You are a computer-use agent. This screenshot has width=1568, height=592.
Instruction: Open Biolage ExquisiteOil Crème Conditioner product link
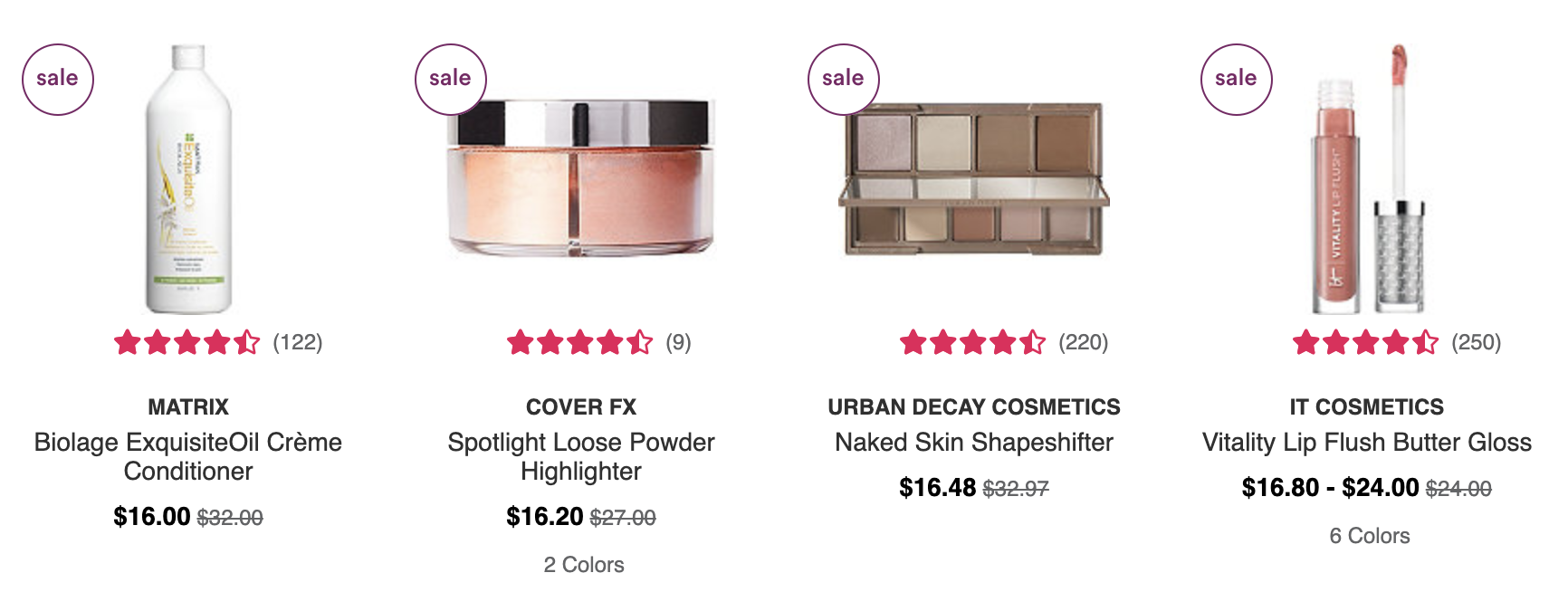188,456
